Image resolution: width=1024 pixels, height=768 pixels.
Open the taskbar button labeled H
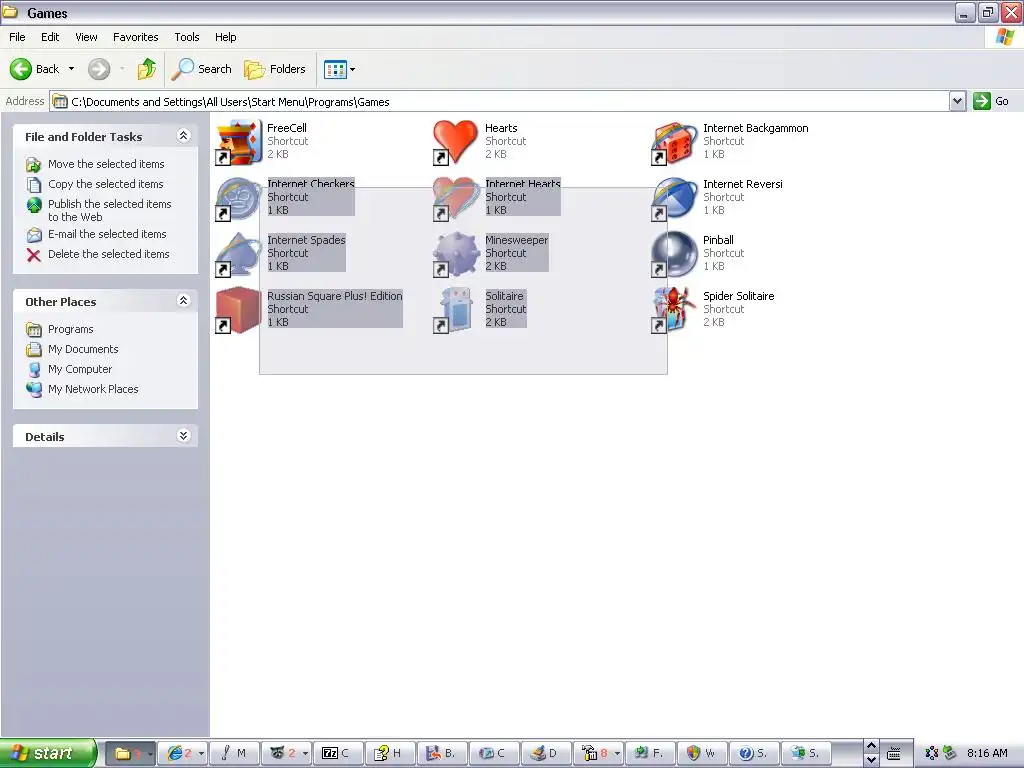pos(389,753)
